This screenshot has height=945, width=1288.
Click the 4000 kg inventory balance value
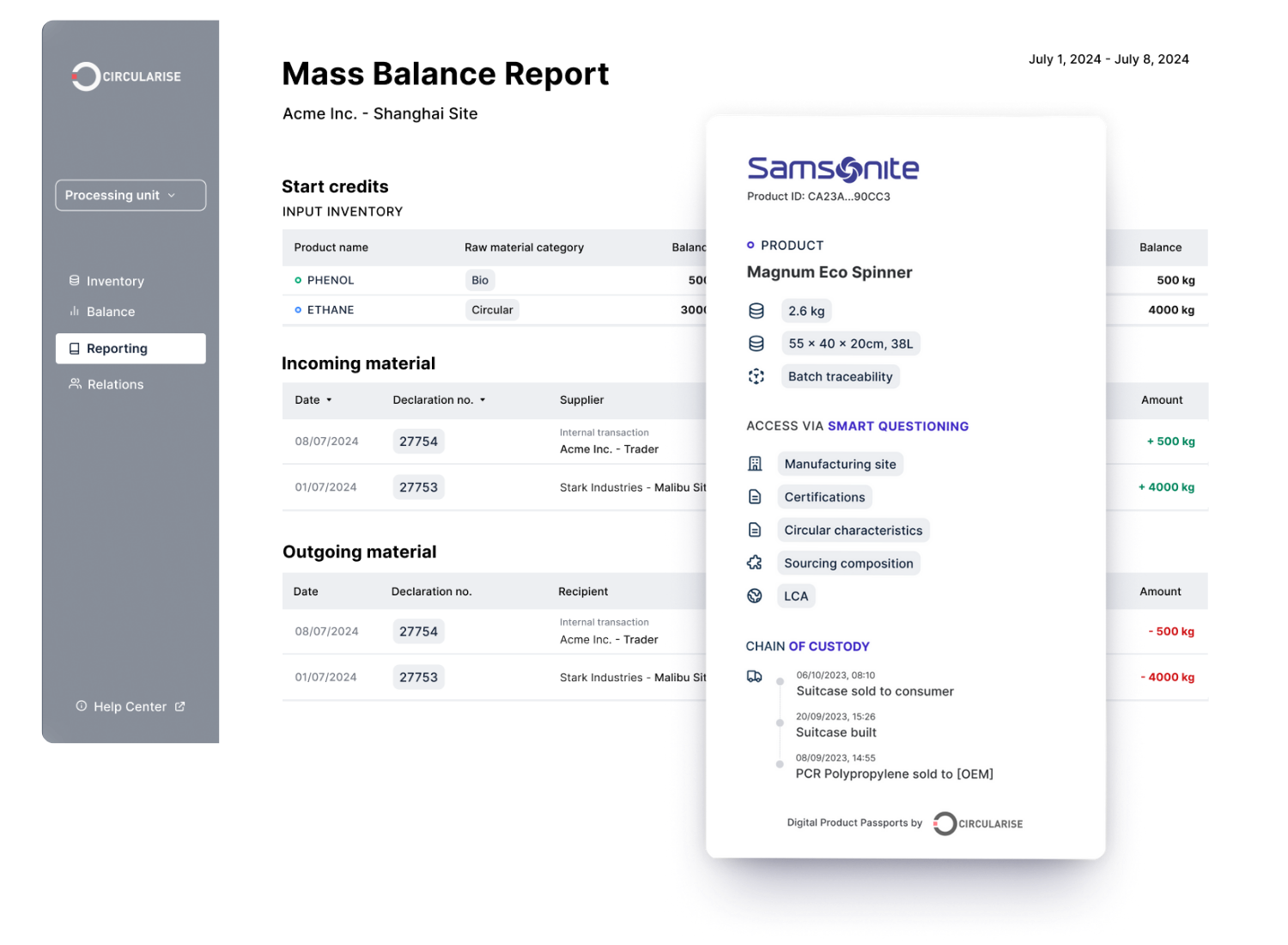click(x=1171, y=310)
